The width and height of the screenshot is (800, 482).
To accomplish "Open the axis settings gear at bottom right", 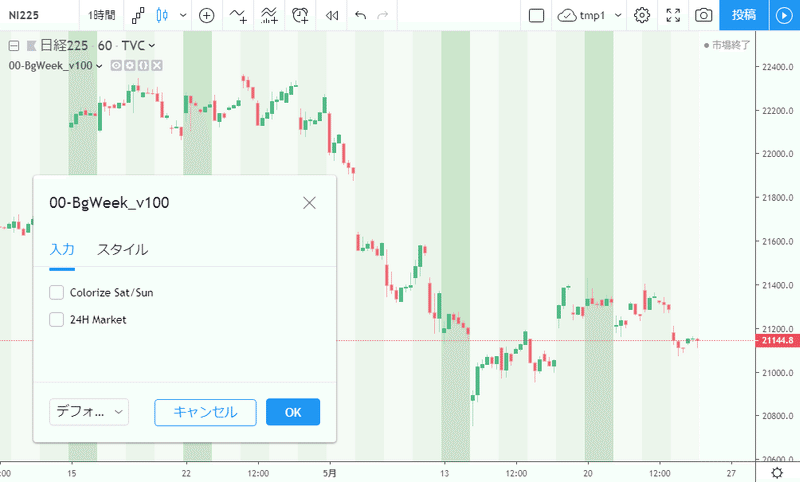I will 777,473.
